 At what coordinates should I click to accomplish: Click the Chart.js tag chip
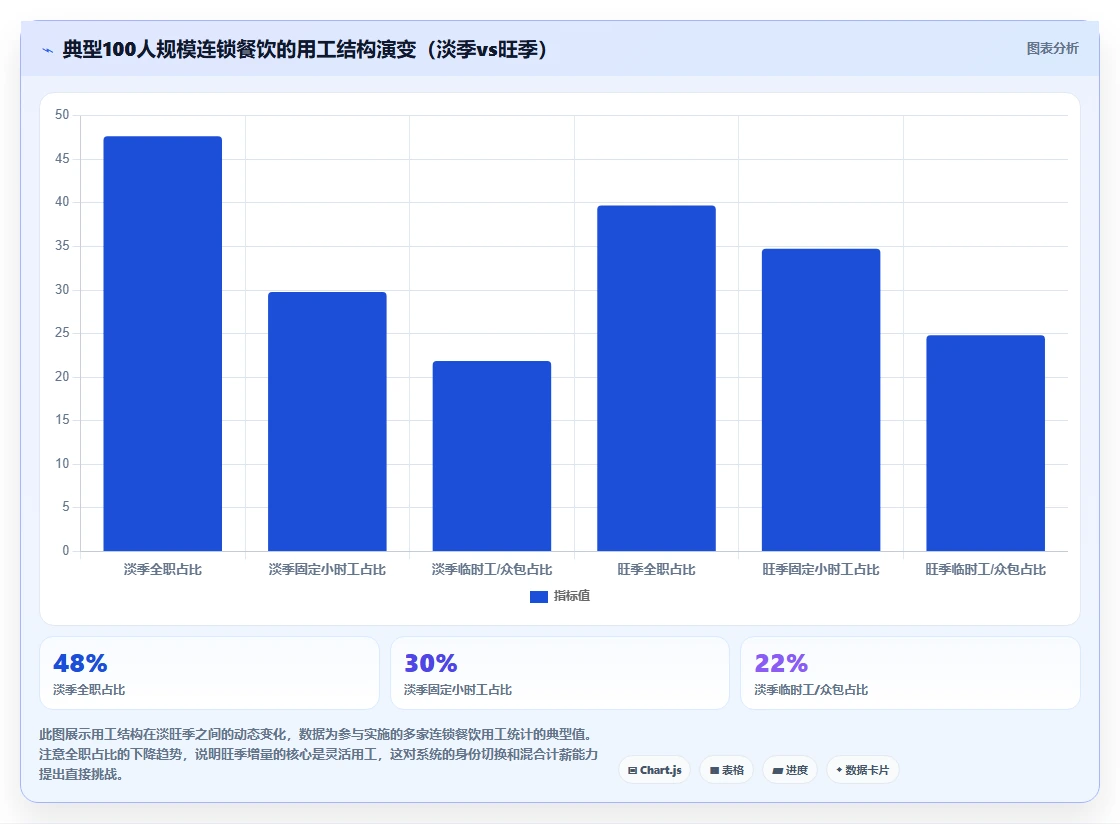click(x=654, y=770)
